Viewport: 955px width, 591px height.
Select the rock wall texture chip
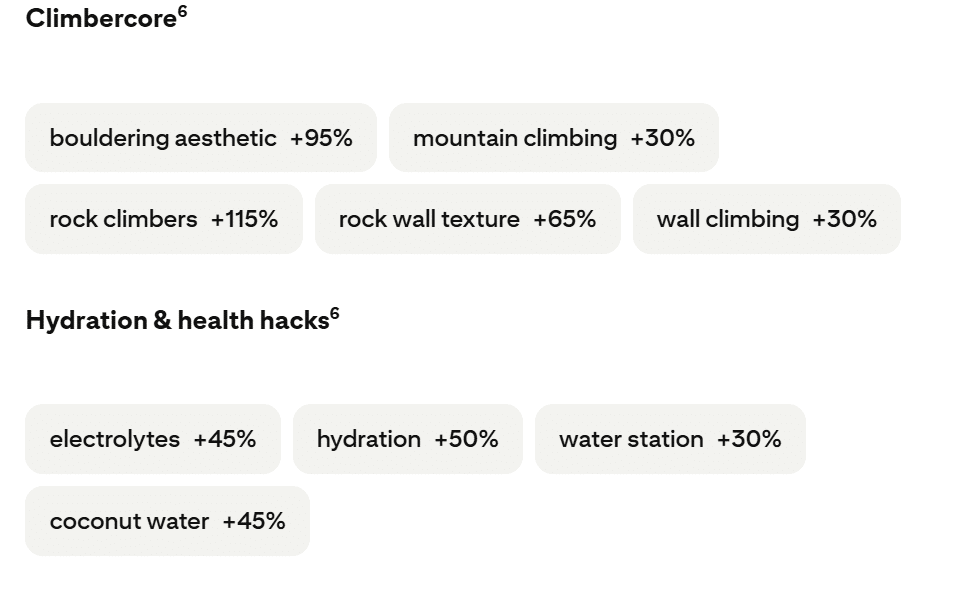[x=468, y=219]
